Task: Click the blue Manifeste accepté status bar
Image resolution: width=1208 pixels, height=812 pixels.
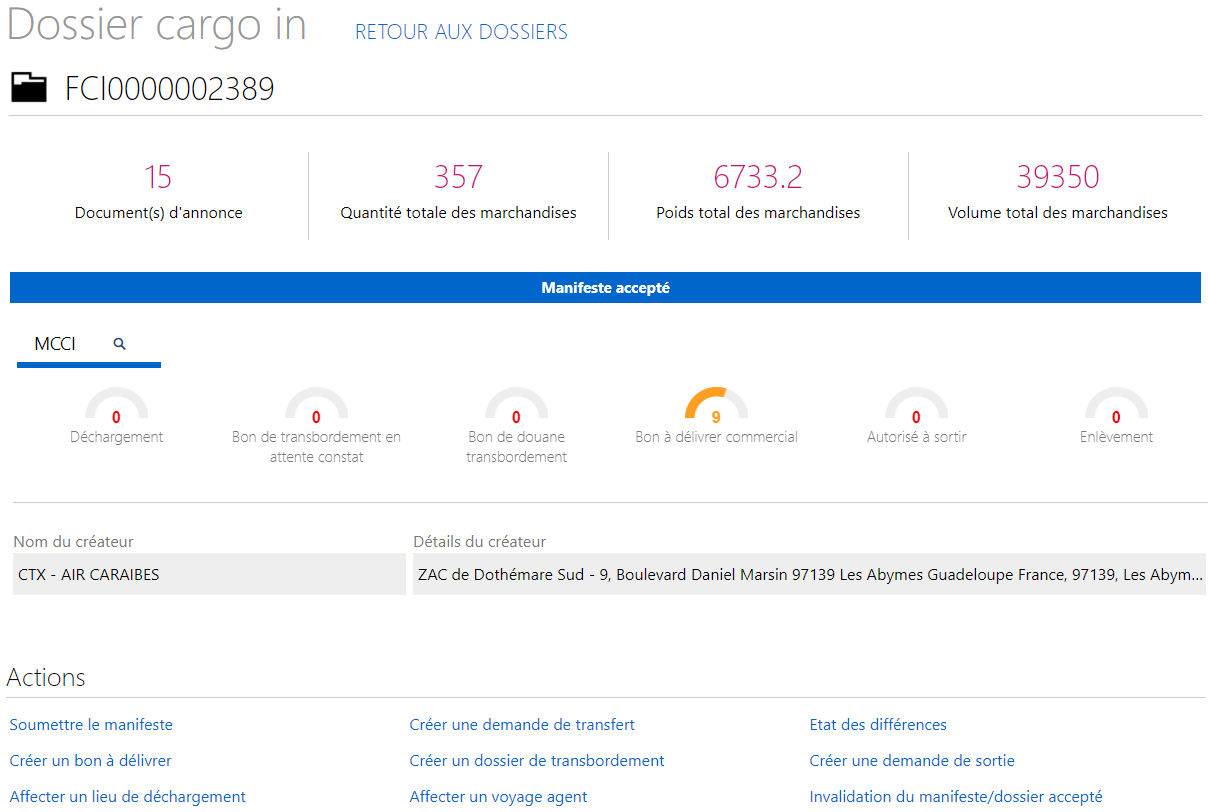Action: 605,288
